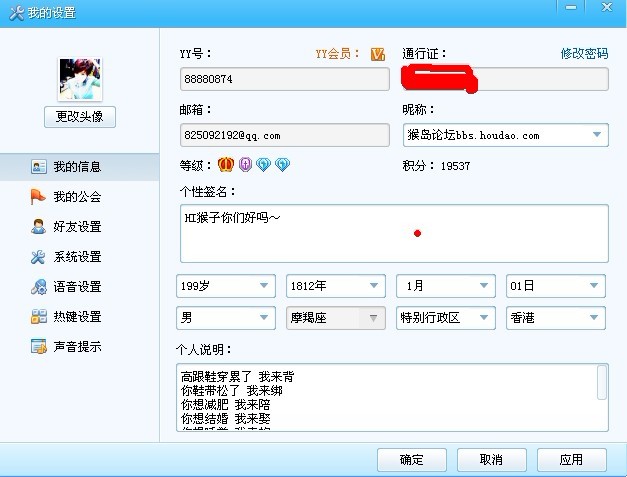The image size is (627, 477).
Task: Open the gender dropdown showing 男
Action: point(226,318)
